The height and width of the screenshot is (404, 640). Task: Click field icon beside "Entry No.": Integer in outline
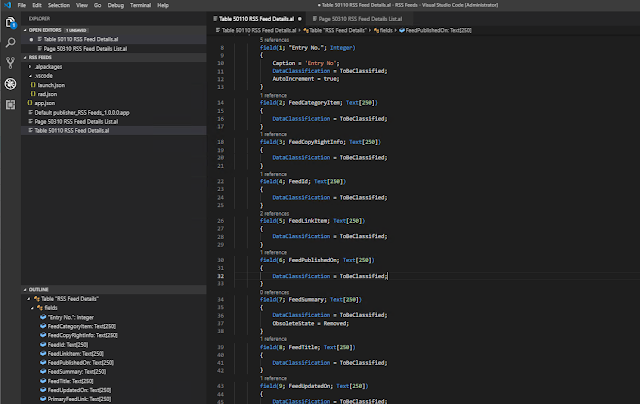[x=43, y=317]
